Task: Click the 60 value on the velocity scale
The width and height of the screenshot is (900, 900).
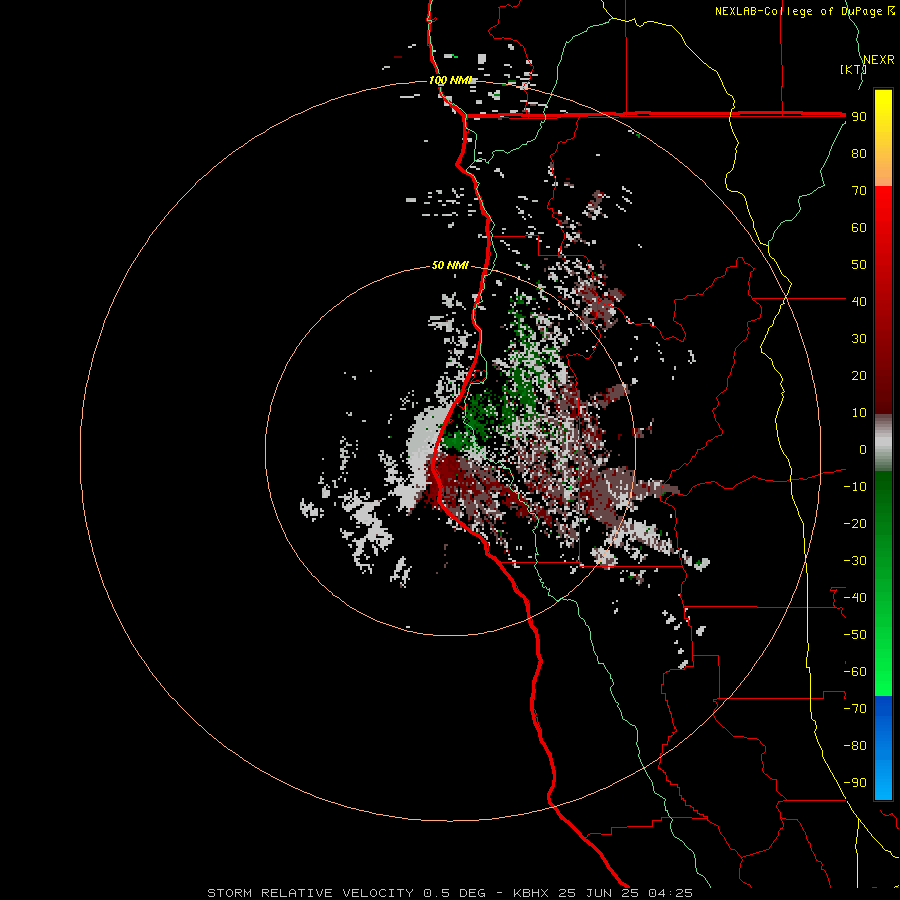Action: (x=859, y=227)
